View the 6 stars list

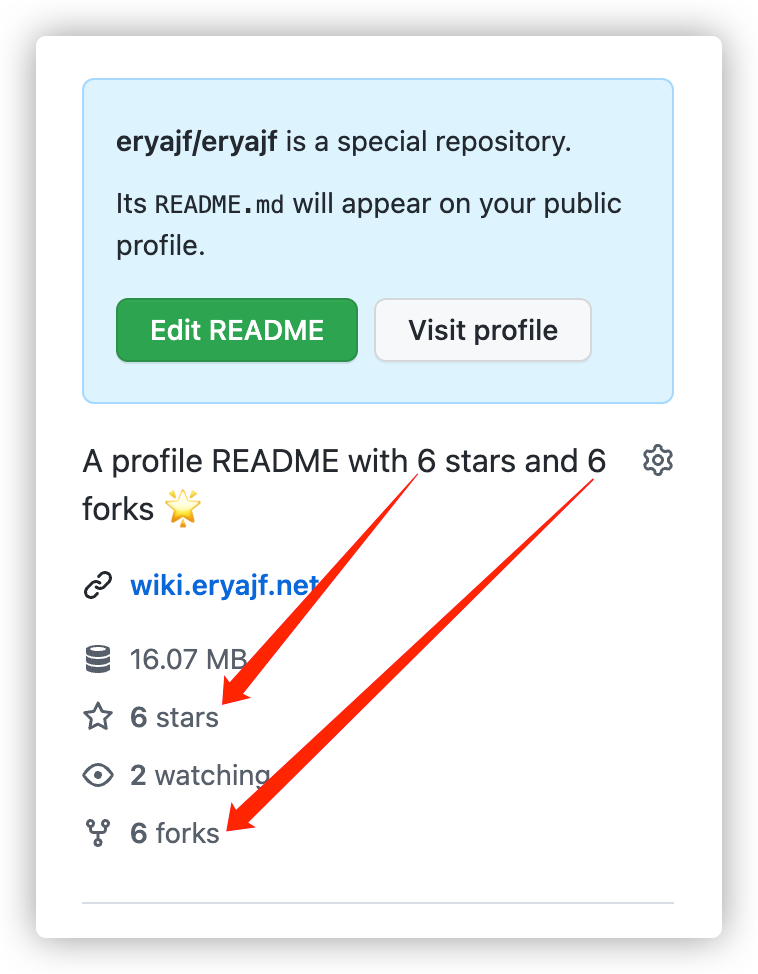click(174, 717)
